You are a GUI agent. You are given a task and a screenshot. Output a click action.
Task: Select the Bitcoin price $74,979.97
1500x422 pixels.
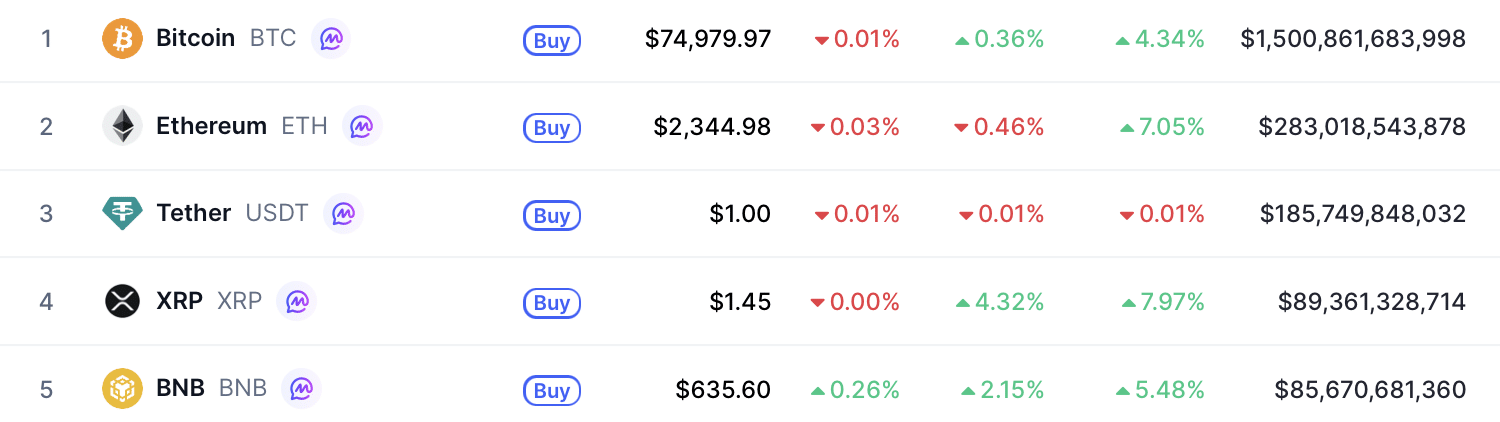[x=708, y=39]
